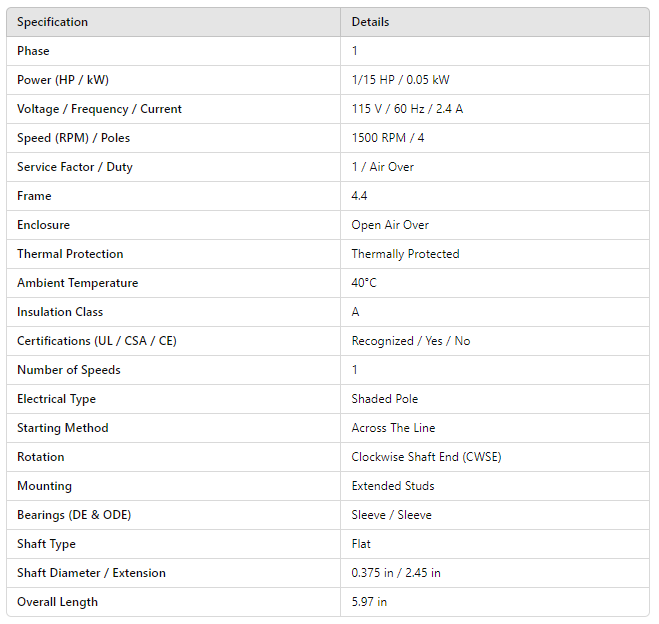Click the Frame value 4.4
The height and width of the screenshot is (624, 659).
point(359,196)
